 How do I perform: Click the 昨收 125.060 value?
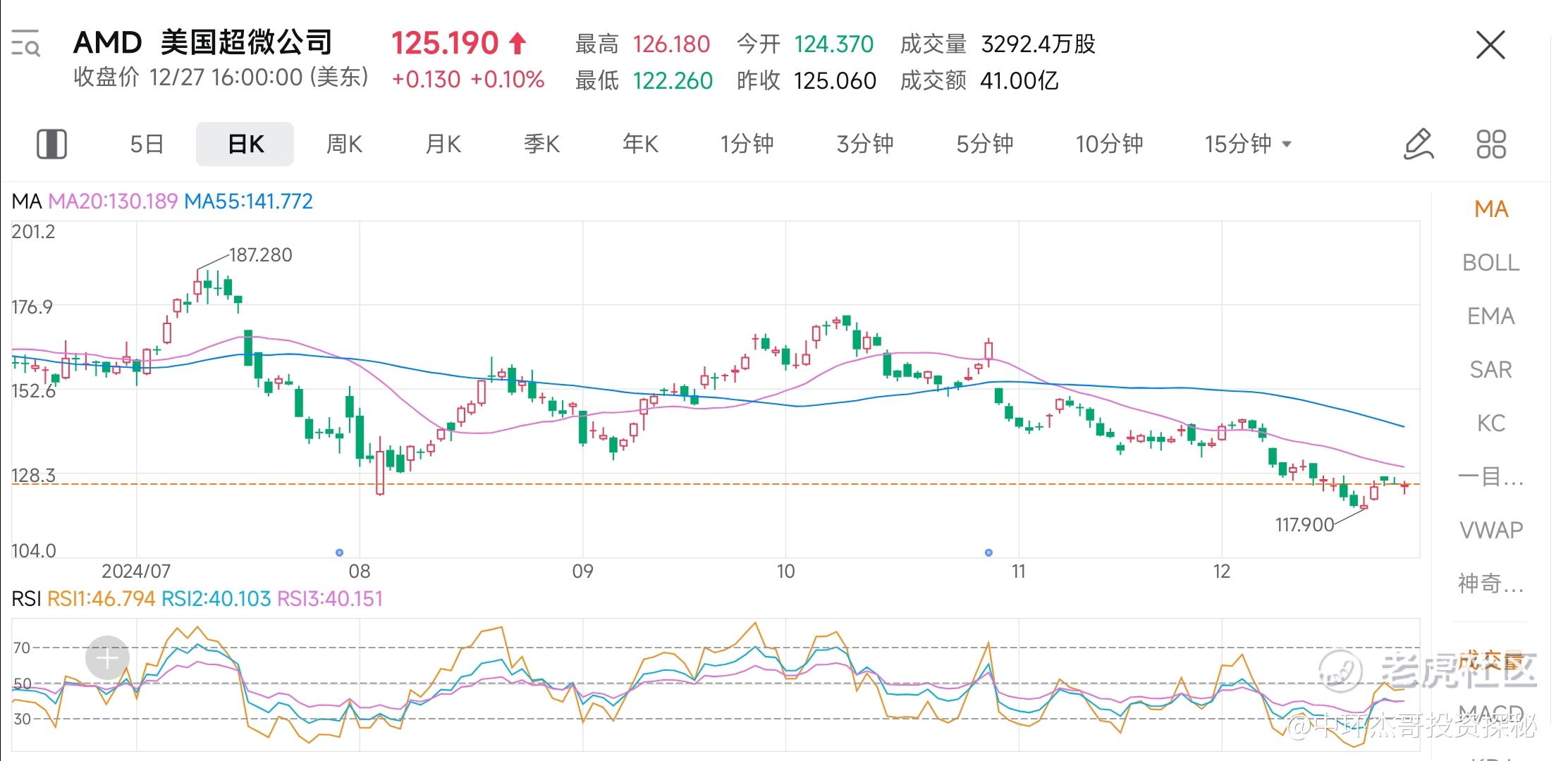835,81
